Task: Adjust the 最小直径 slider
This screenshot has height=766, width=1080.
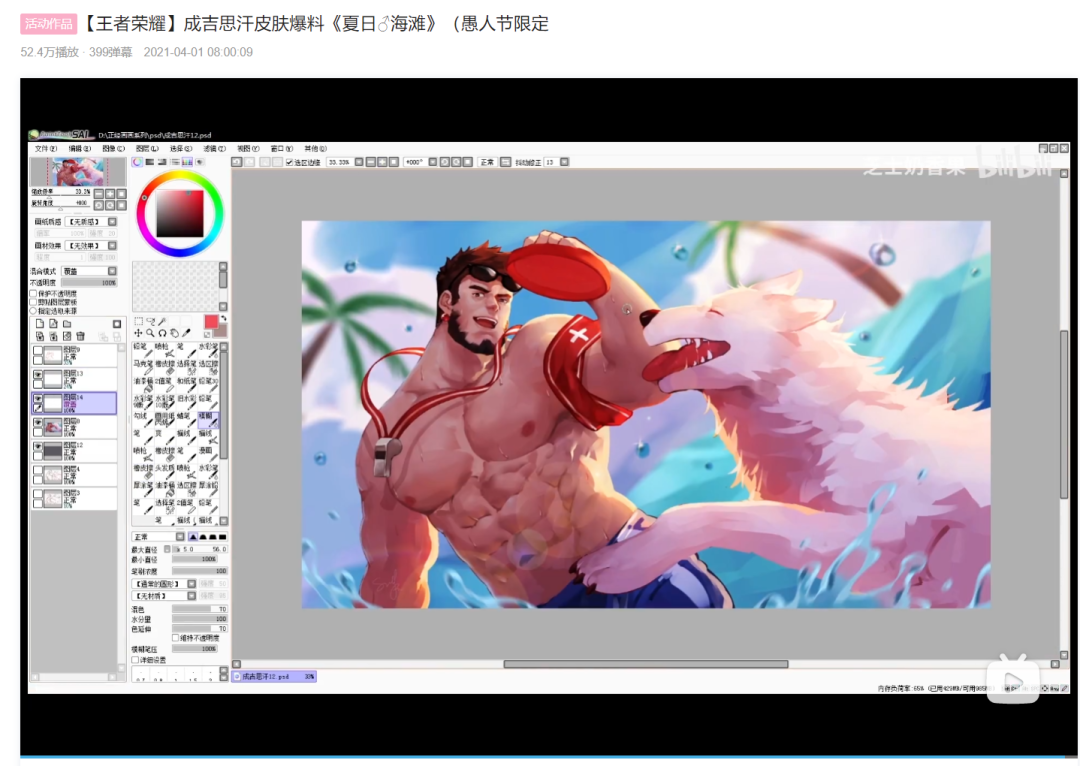Action: 194,559
